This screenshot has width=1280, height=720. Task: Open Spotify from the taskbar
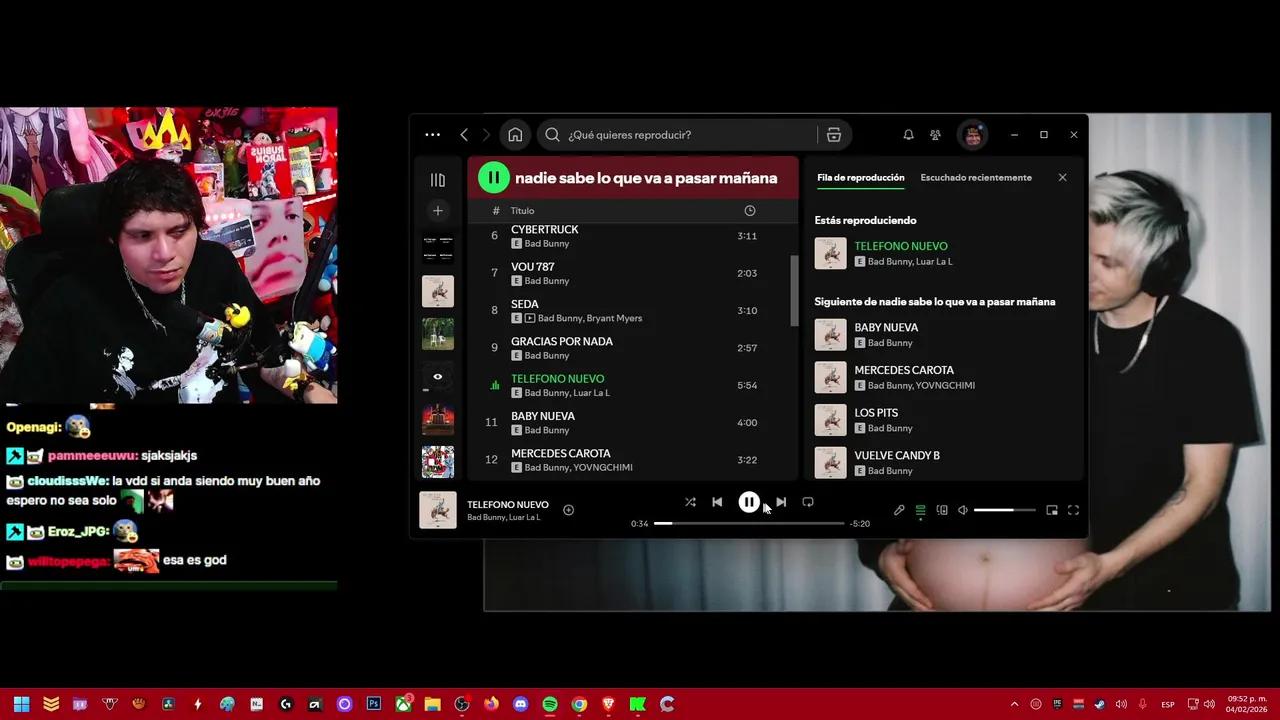[x=550, y=704]
